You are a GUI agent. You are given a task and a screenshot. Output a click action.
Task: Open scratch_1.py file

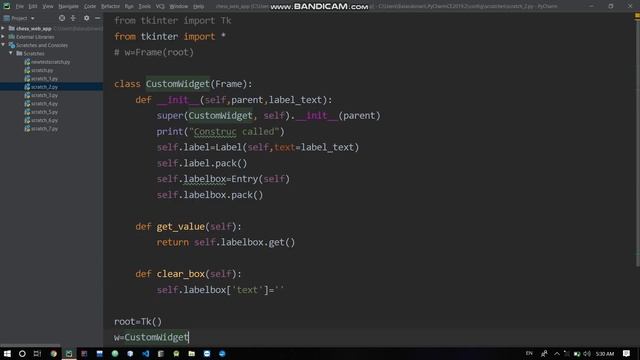coord(44,78)
